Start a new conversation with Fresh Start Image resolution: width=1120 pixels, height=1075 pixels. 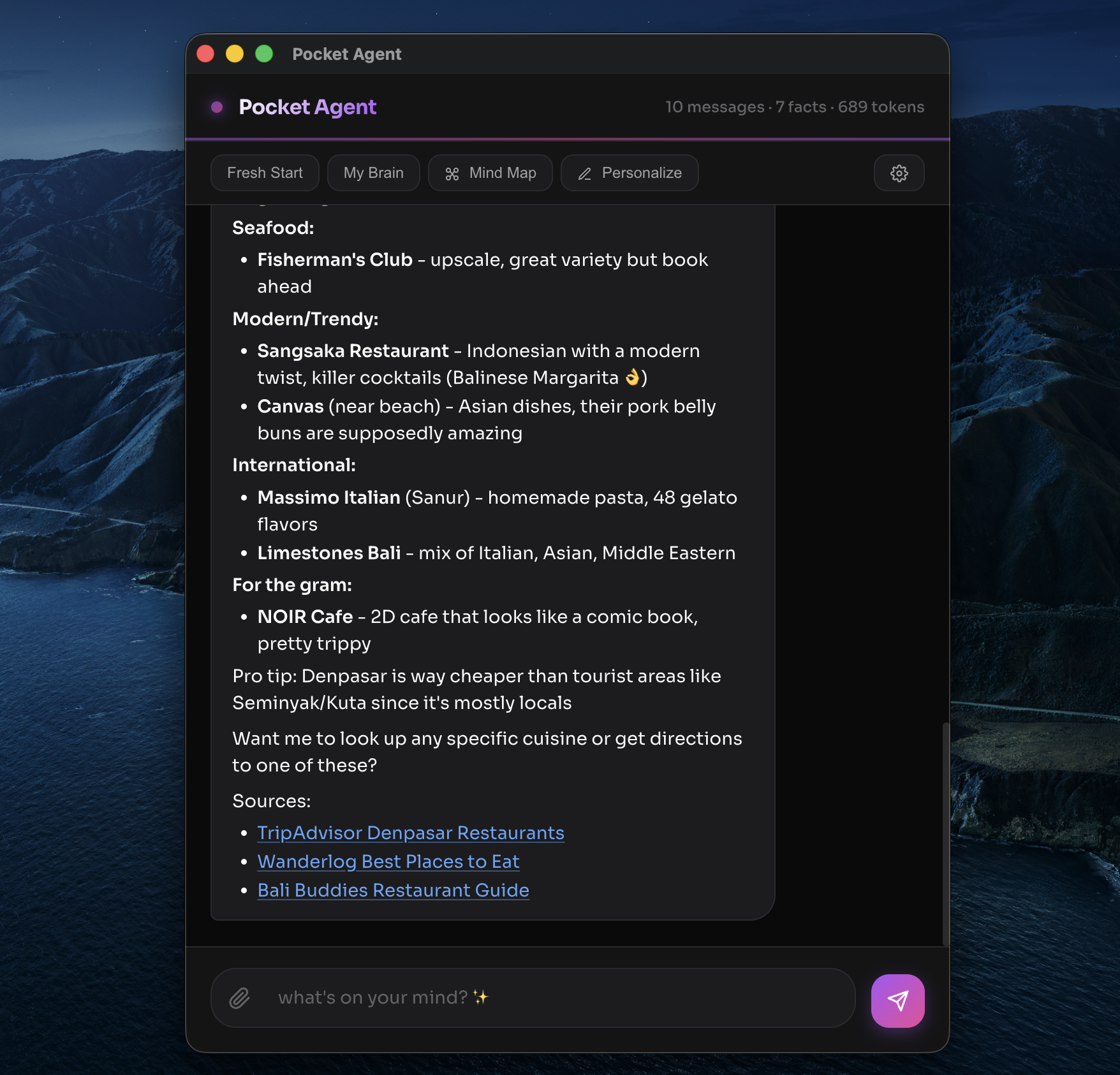pyautogui.click(x=264, y=173)
